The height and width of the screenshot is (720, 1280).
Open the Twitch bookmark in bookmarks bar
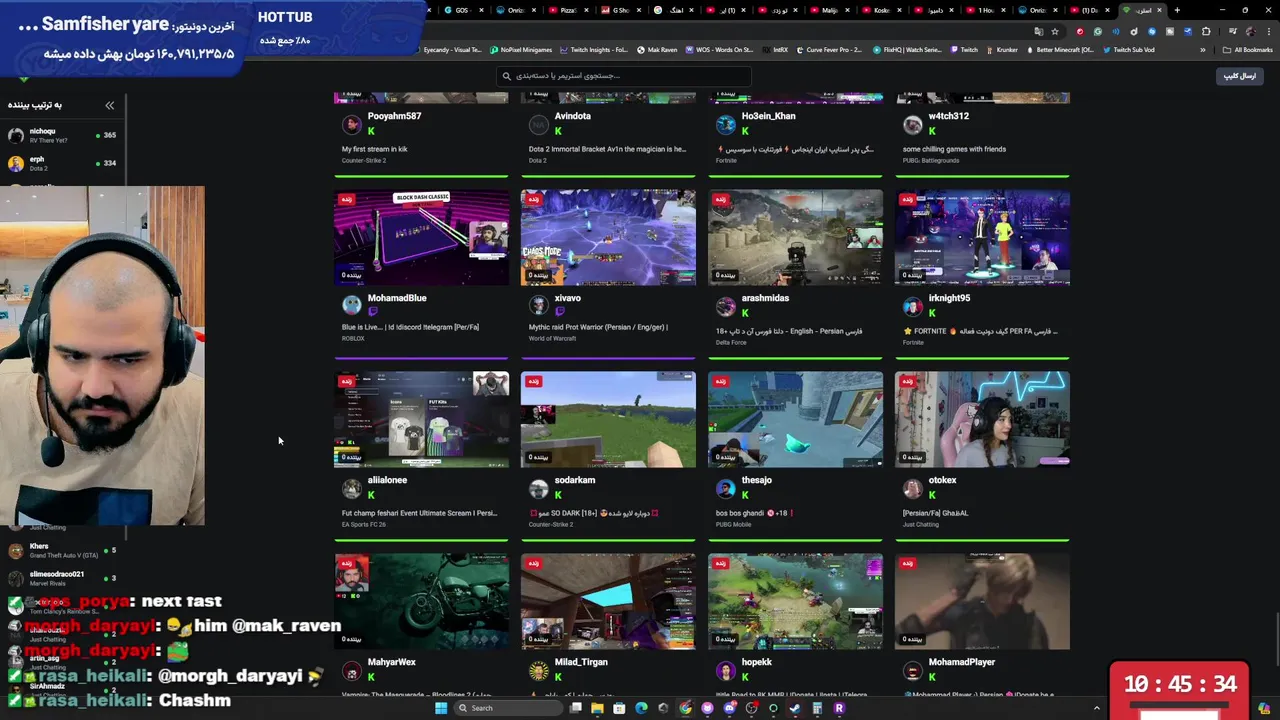click(x=964, y=49)
